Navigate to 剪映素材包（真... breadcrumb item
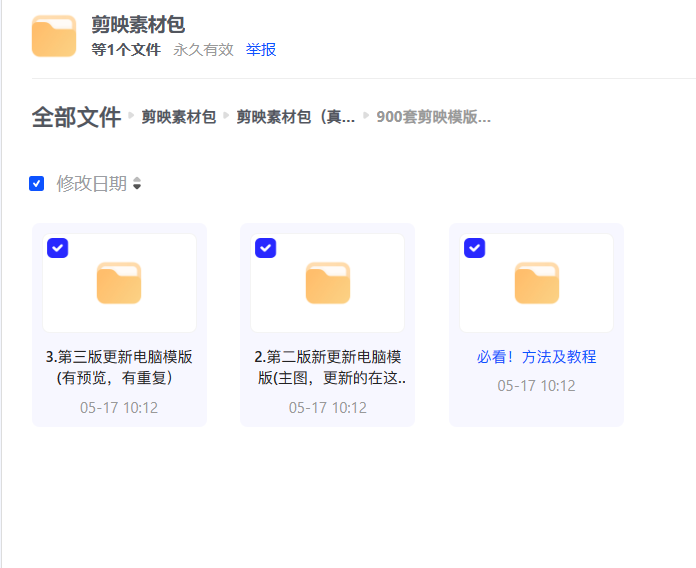Viewport: 696px width, 568px height. pos(295,117)
